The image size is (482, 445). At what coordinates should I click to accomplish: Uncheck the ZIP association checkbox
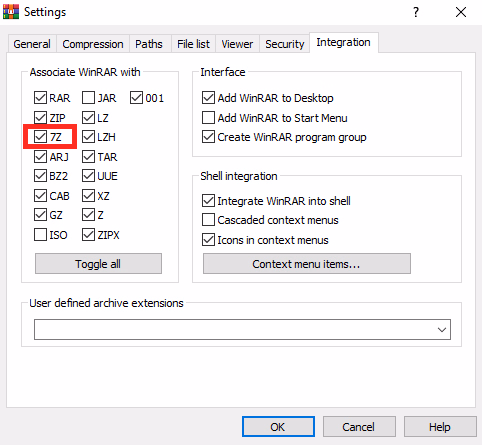tap(40, 118)
